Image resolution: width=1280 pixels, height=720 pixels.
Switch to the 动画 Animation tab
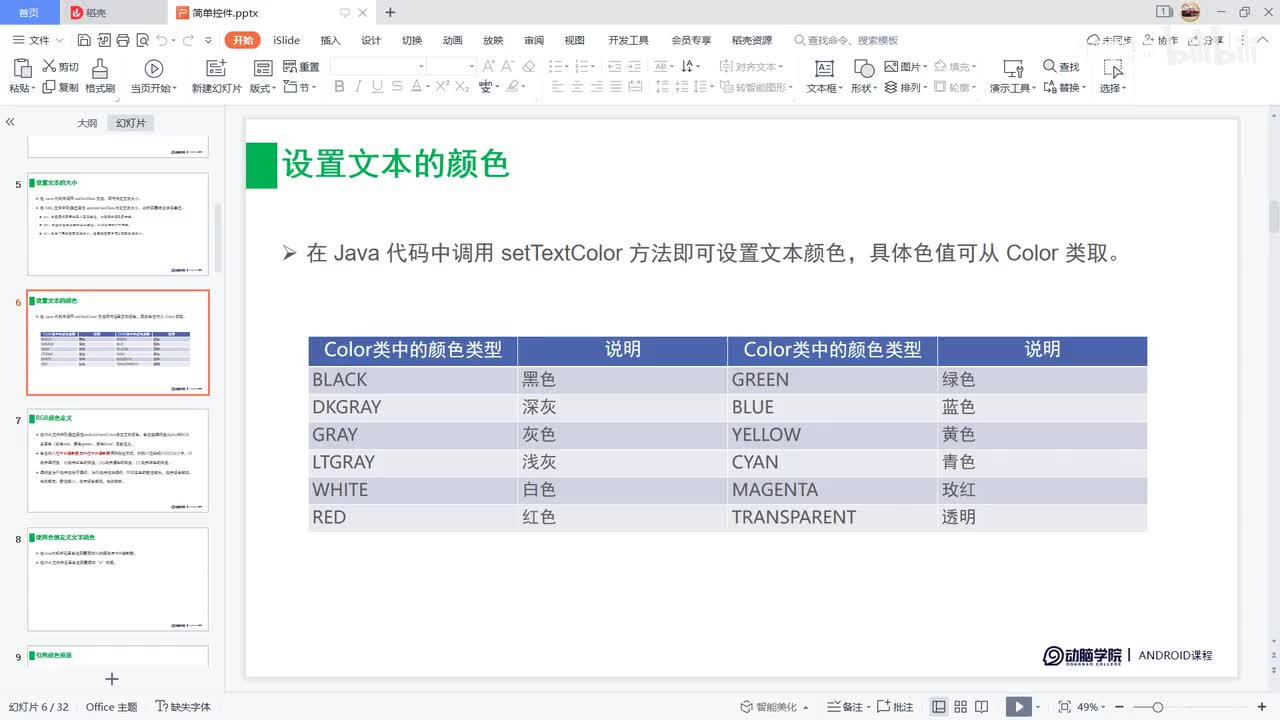(x=453, y=40)
